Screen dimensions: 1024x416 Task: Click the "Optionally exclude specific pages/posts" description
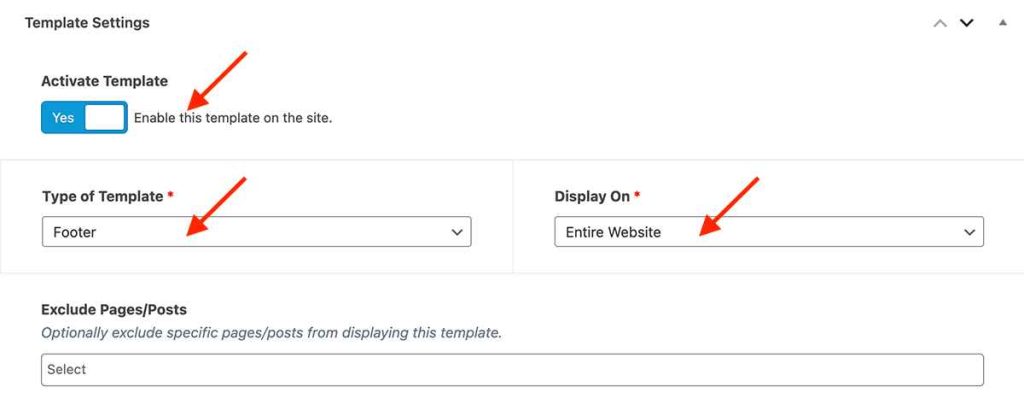click(x=271, y=332)
